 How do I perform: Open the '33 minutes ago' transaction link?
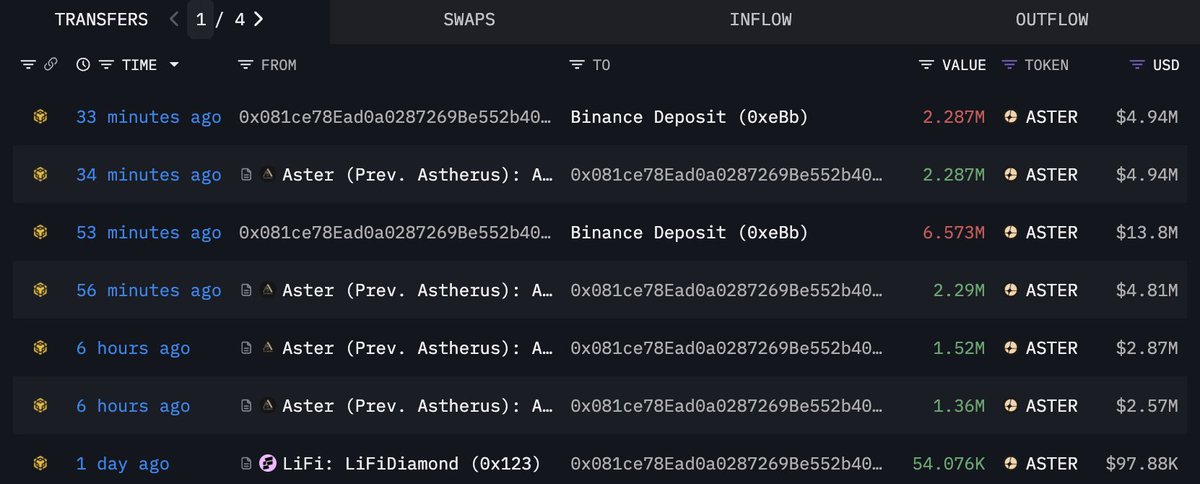[x=149, y=117]
